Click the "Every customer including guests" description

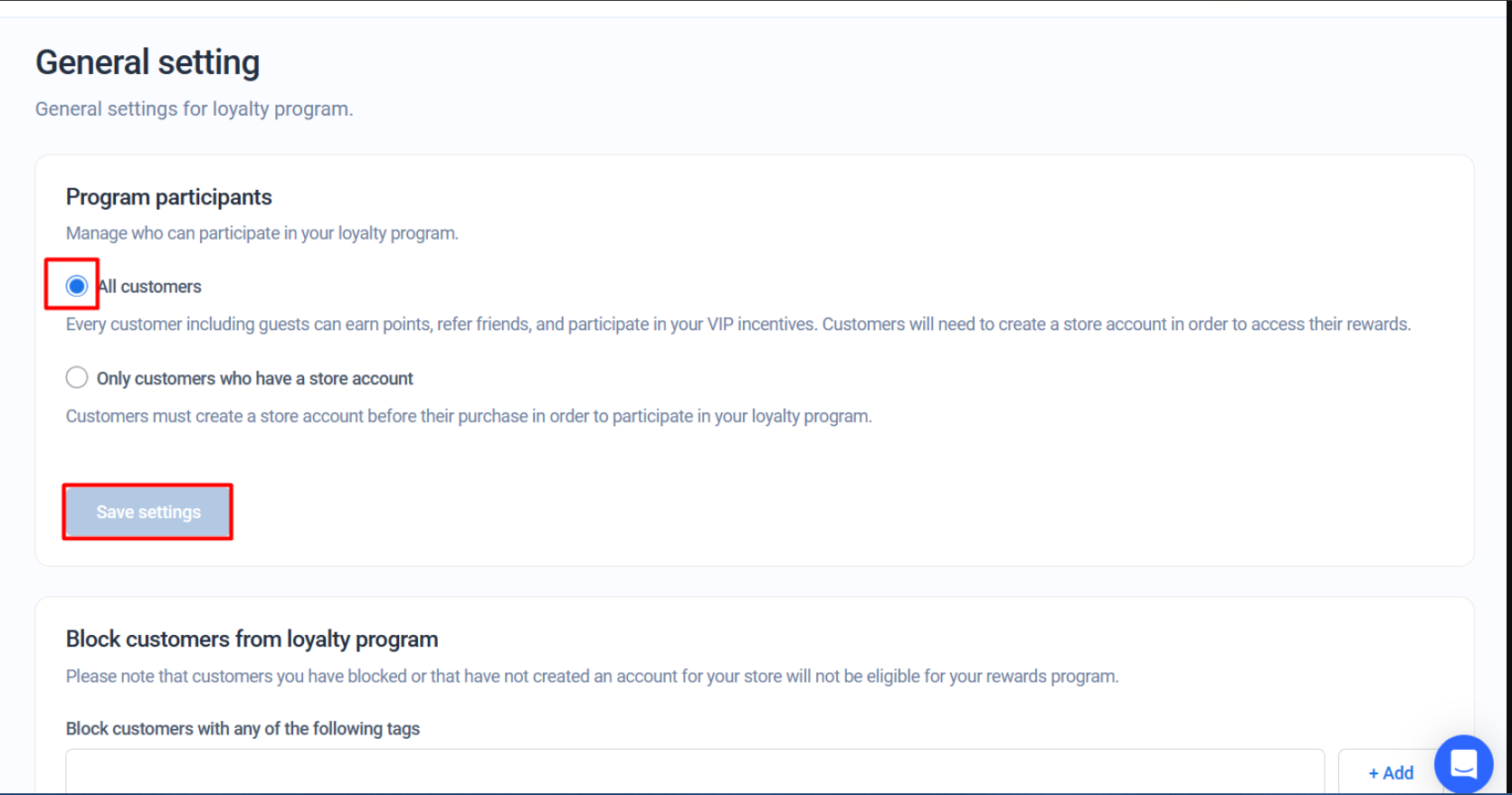pyautogui.click(x=738, y=324)
